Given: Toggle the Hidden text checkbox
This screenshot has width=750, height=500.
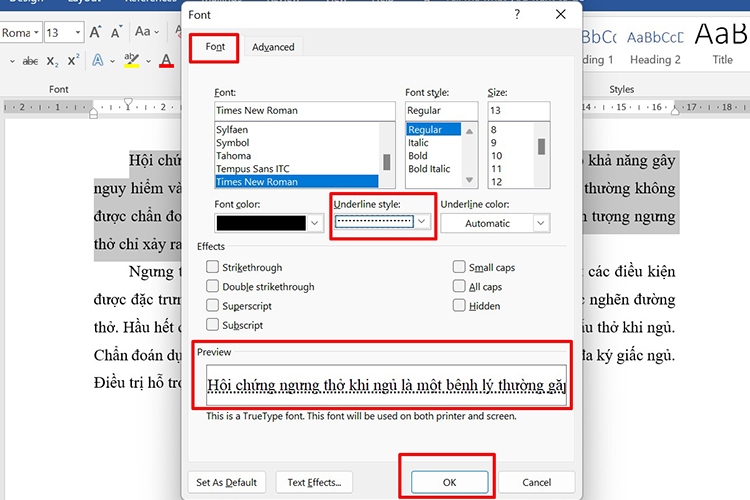Looking at the screenshot, I should (x=459, y=305).
